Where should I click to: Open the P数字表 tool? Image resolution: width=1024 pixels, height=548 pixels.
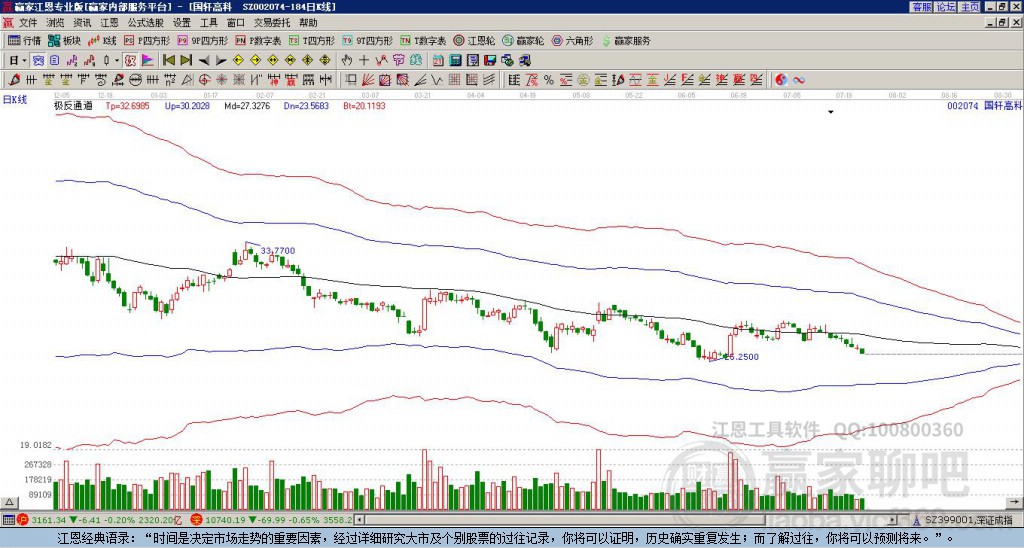pos(259,40)
